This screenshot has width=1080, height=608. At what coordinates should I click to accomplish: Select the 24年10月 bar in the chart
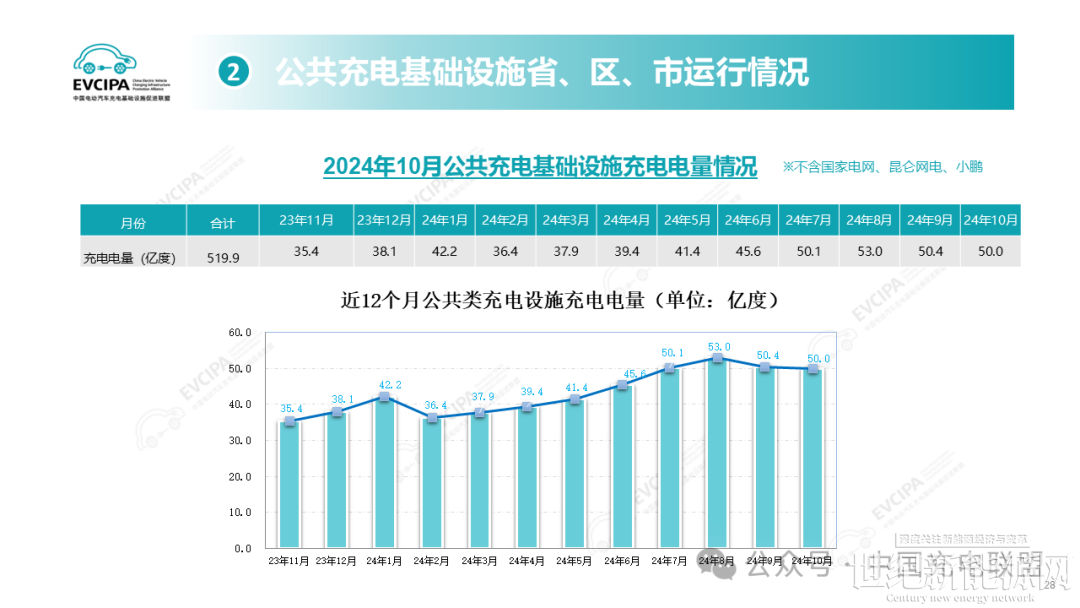(813, 459)
